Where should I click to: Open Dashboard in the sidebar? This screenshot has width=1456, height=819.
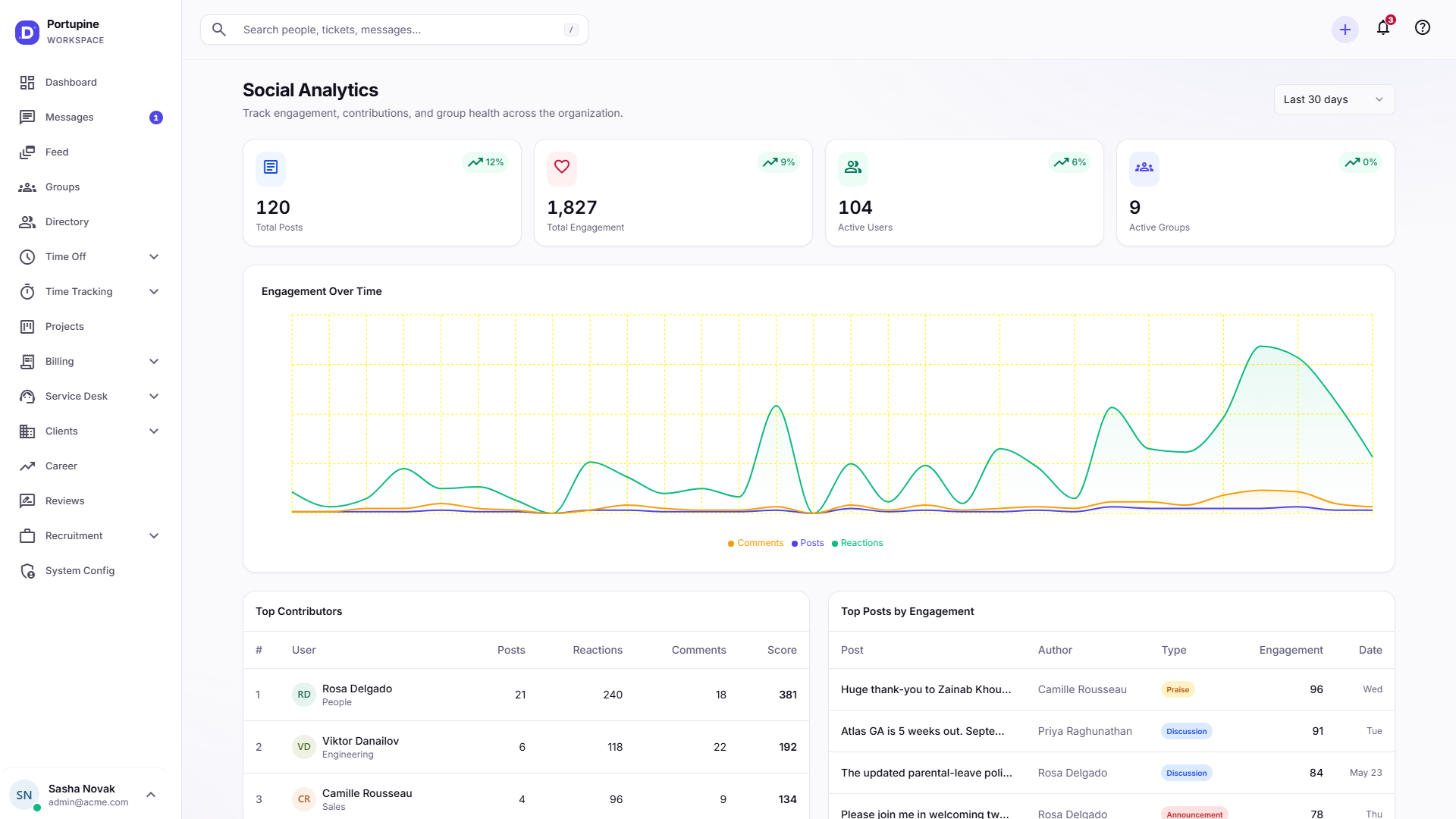(x=91, y=83)
